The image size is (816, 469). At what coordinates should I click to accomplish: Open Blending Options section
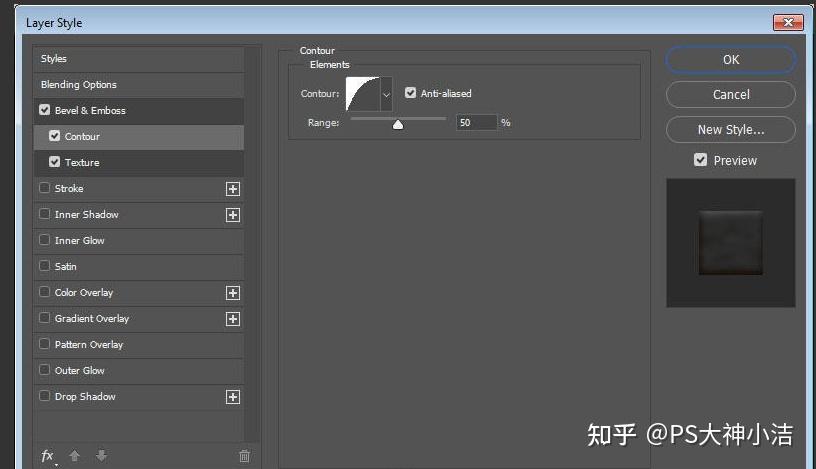139,85
